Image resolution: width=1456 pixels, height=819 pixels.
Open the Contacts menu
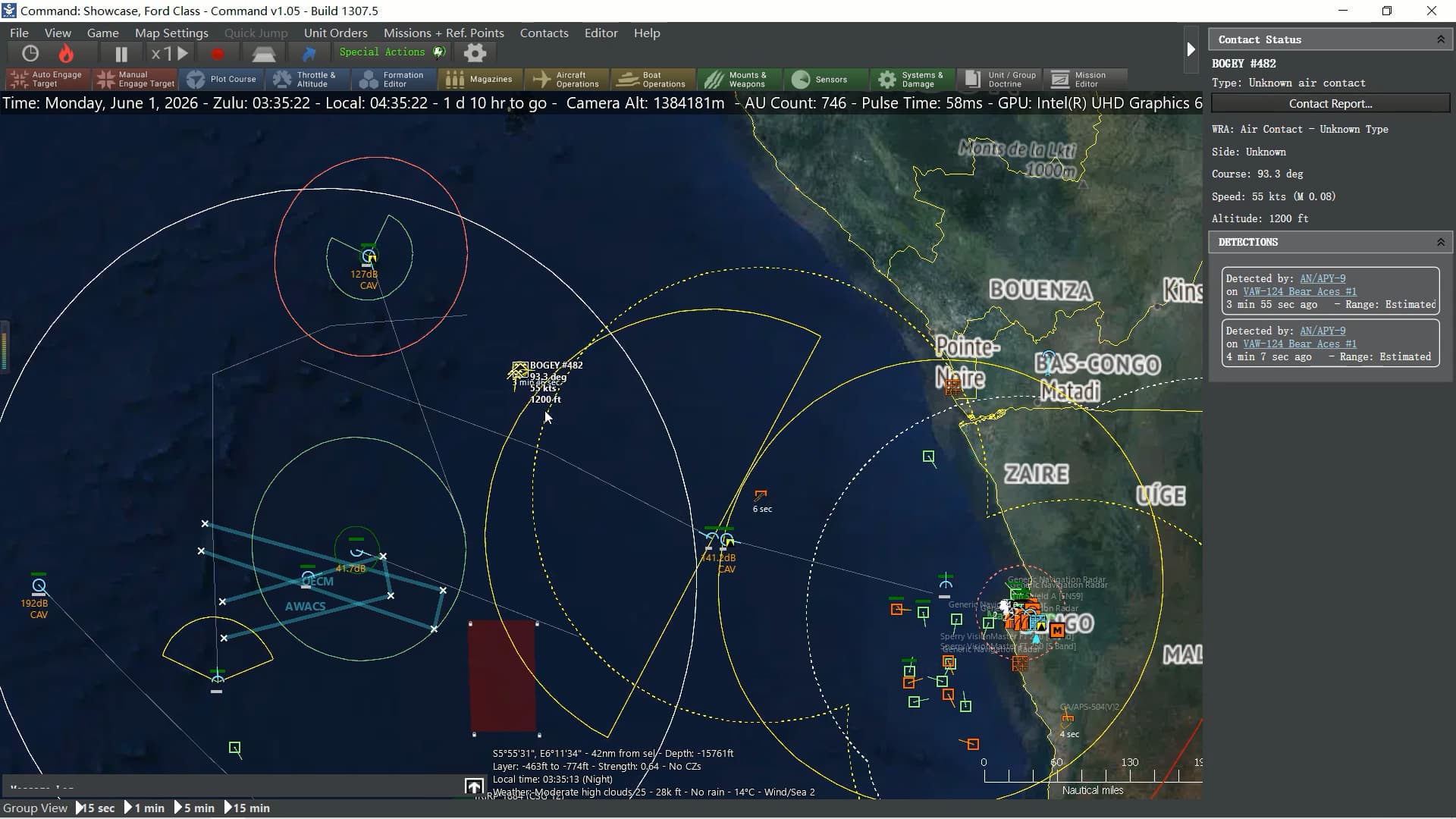[544, 33]
